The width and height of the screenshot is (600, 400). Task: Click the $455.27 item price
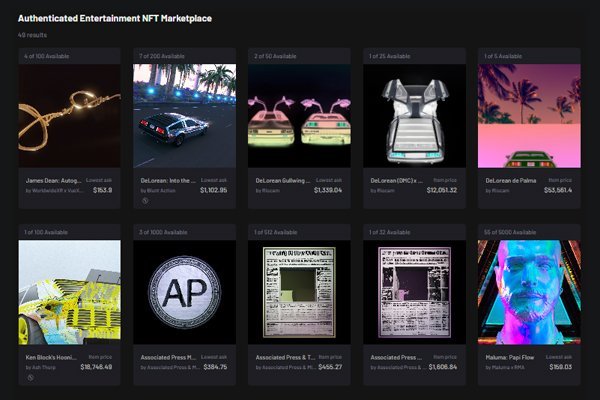330,367
